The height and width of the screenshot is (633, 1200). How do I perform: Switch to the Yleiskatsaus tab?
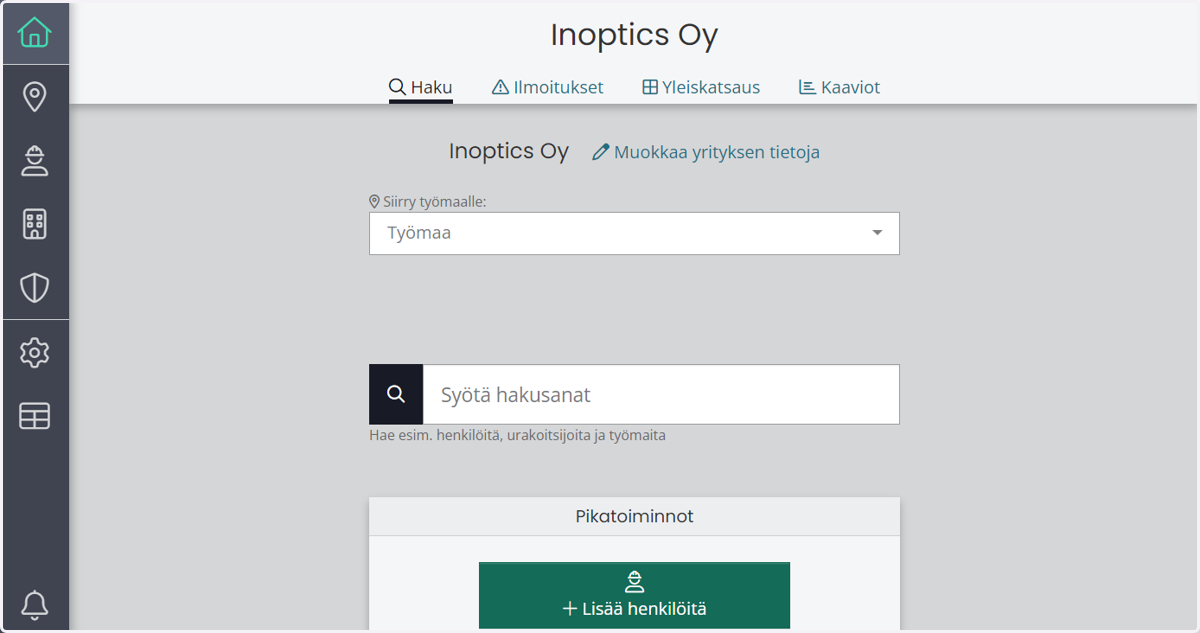[700, 87]
